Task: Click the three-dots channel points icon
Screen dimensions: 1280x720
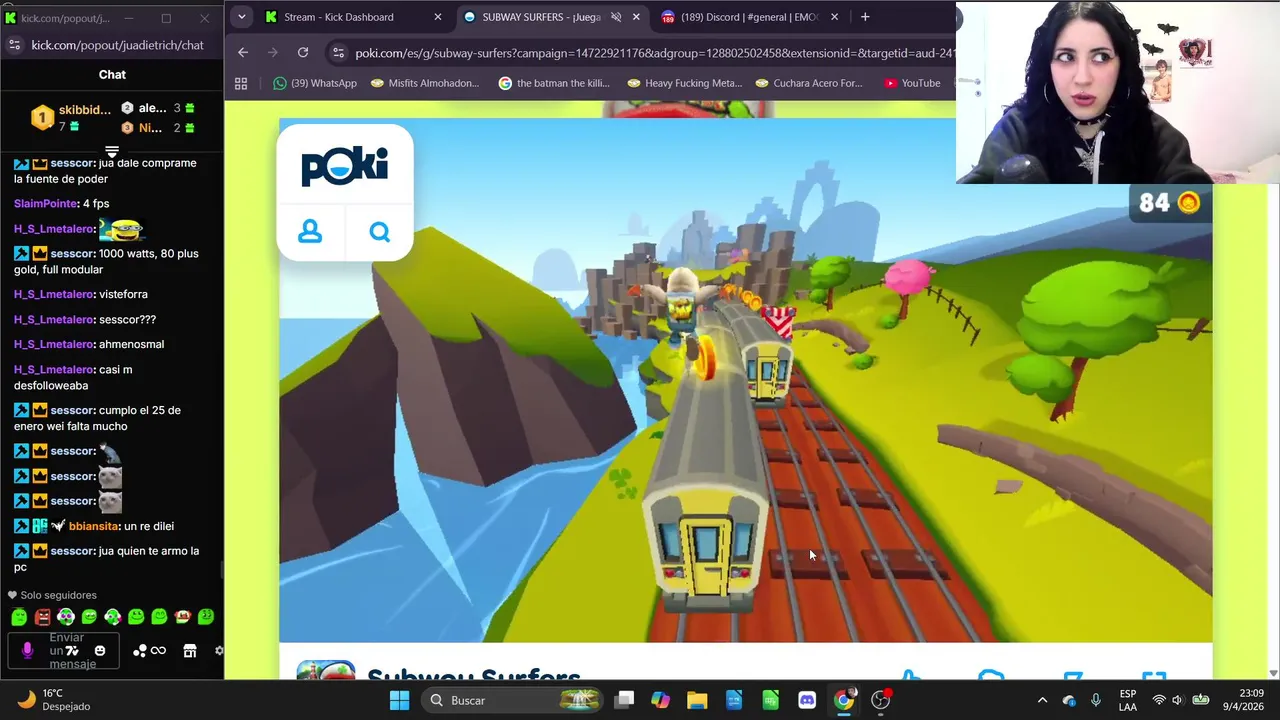Action: tap(140, 651)
